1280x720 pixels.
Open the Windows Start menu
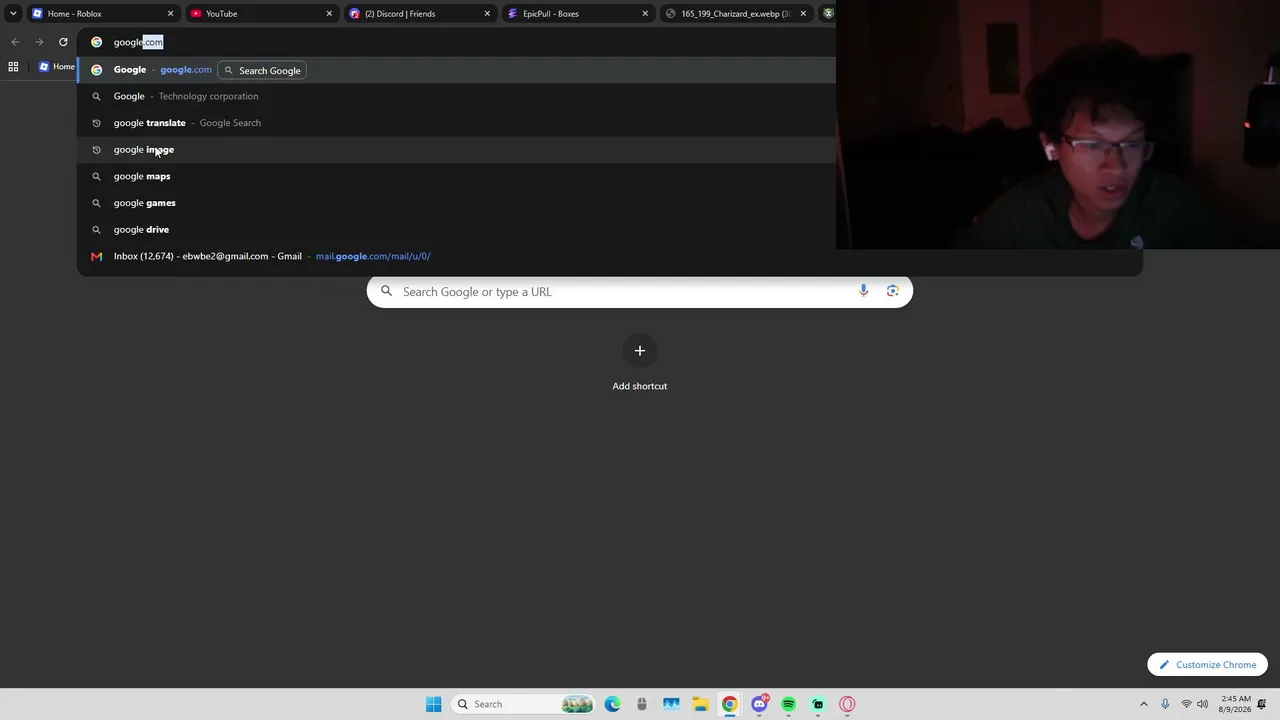tap(433, 704)
